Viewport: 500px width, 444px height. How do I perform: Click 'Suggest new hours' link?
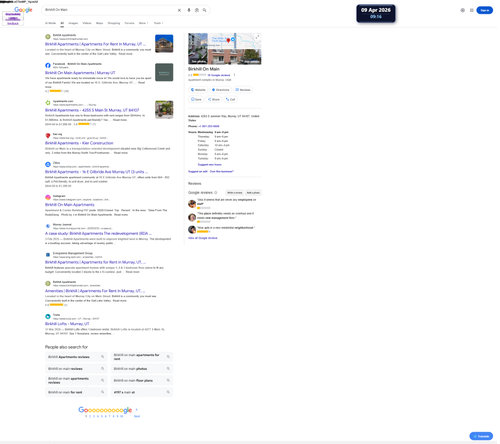pos(211,166)
